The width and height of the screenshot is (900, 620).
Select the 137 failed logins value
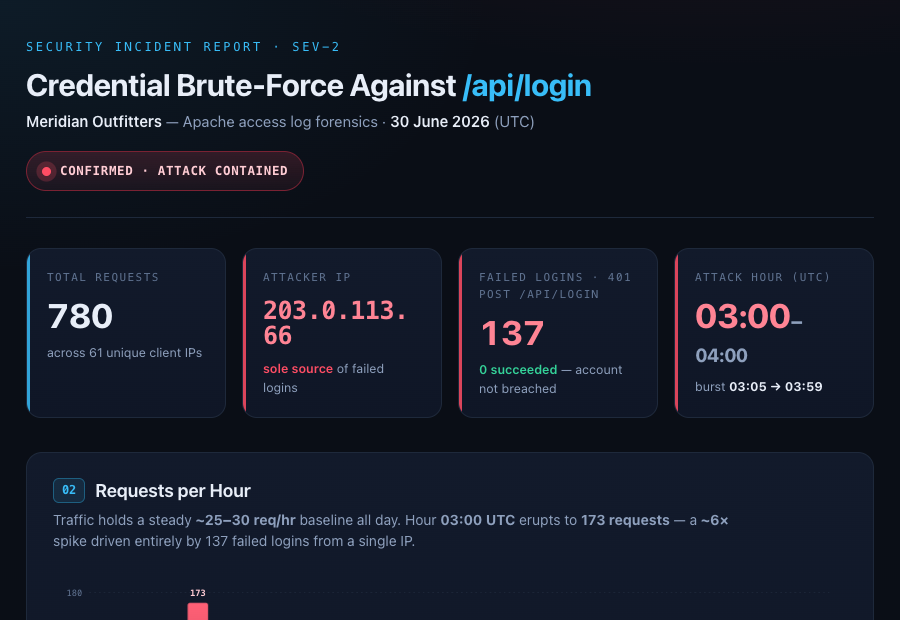(x=512, y=333)
